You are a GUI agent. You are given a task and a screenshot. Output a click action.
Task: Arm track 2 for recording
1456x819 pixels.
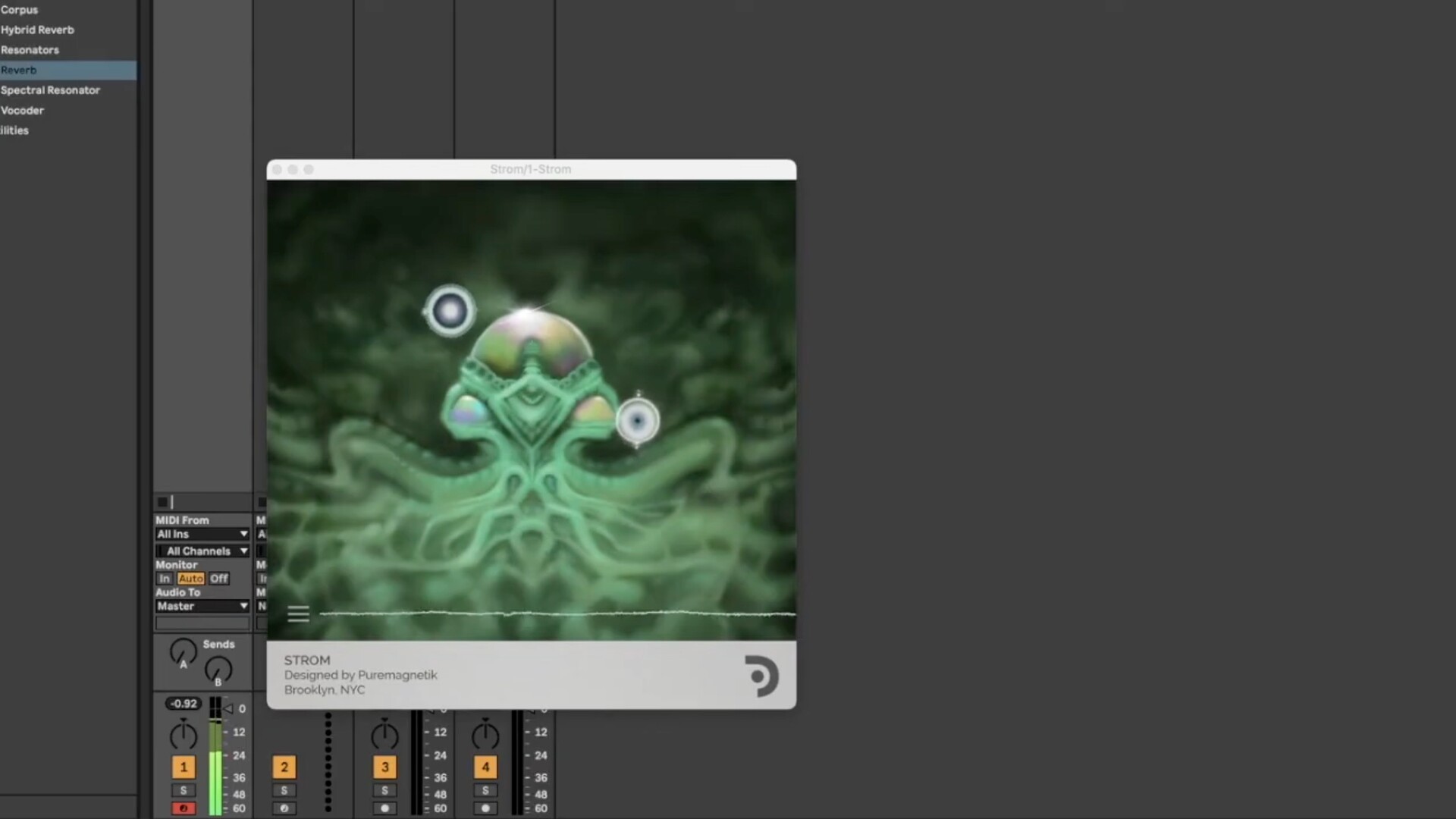[x=284, y=808]
